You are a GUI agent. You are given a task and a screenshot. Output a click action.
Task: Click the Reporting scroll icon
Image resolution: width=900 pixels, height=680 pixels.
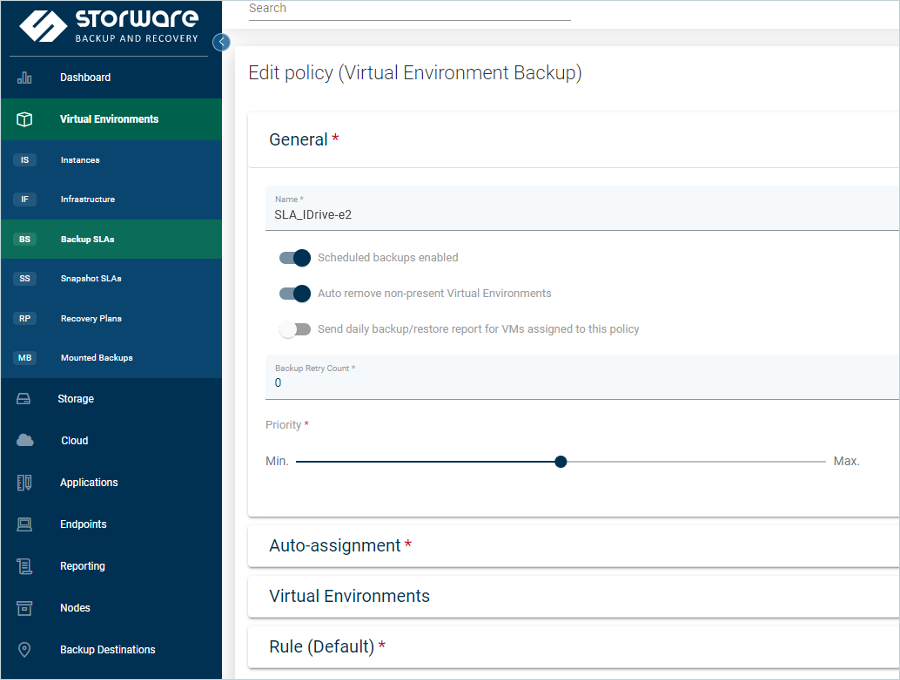pos(24,566)
